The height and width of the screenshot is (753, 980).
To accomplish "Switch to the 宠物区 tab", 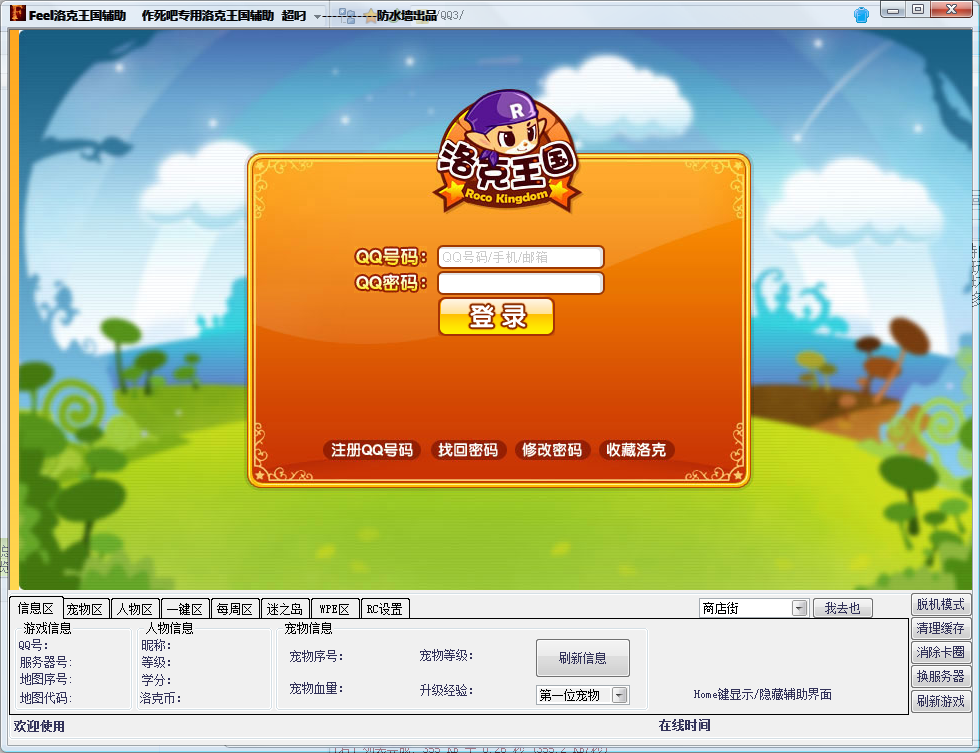I will (x=85, y=609).
